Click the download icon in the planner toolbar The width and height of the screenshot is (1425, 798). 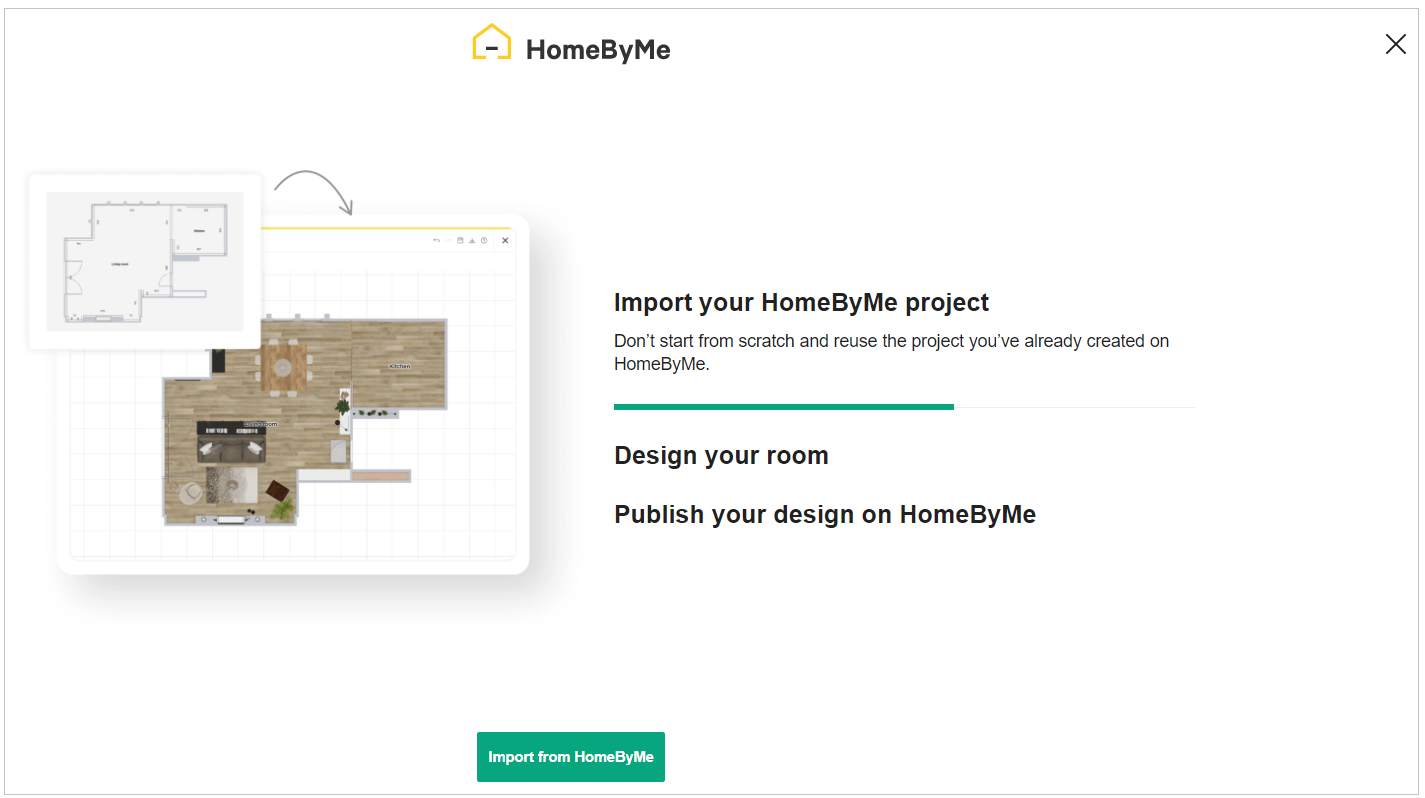pyautogui.click(x=472, y=240)
